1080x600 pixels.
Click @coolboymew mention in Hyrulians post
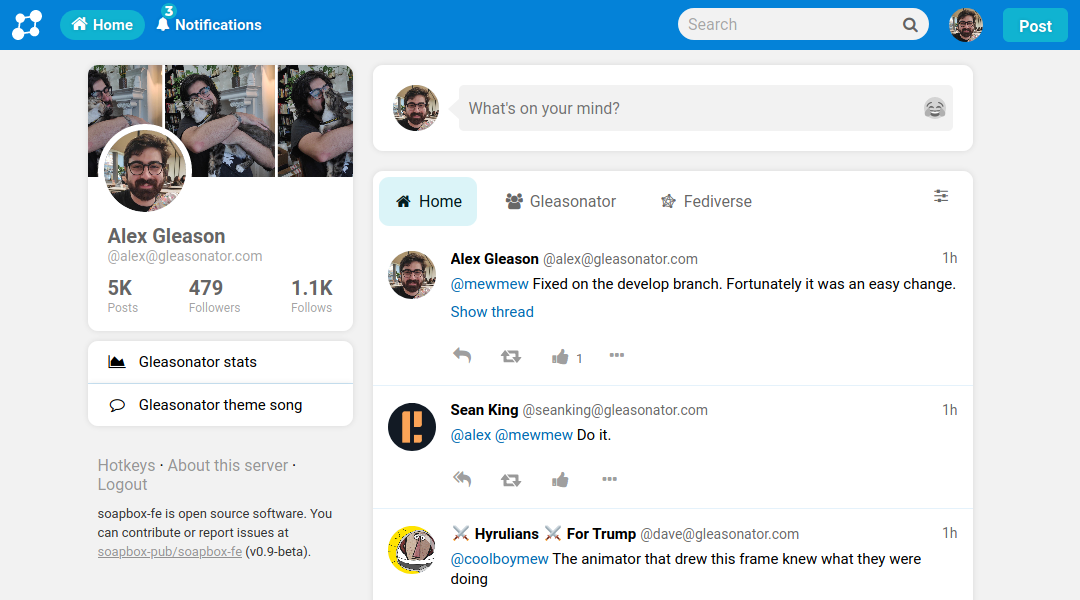tap(499, 559)
